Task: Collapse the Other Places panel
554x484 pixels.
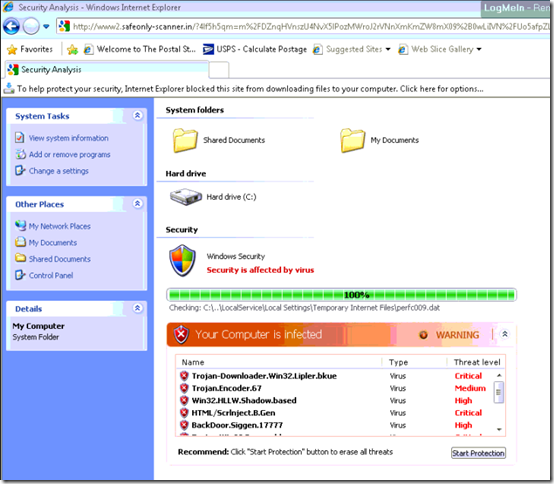Action: click(x=137, y=203)
